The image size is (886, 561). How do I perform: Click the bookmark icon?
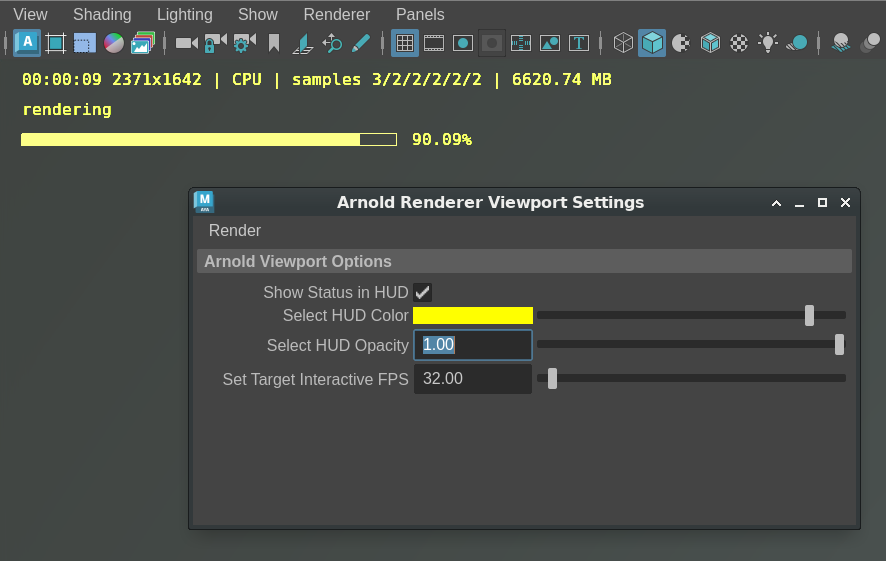[274, 43]
